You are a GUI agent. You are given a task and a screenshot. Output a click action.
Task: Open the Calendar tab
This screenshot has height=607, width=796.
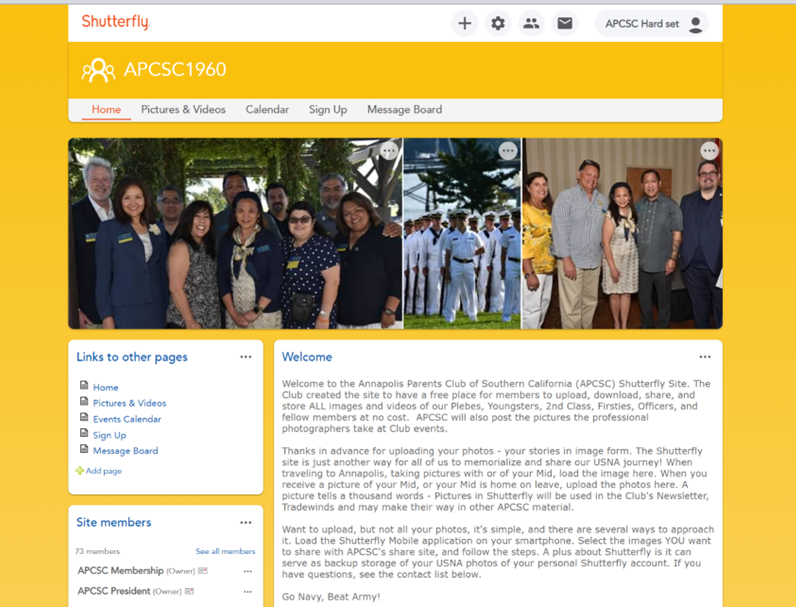pyautogui.click(x=267, y=110)
